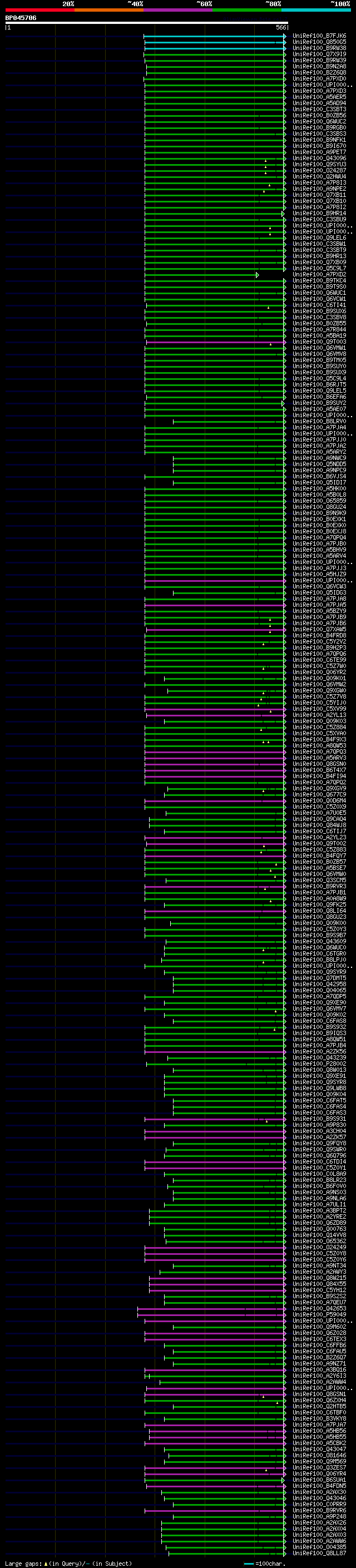Select the UniRef100_B3VKY8 label
Image resolution: width=356 pixels, height=1568 pixels.
coord(319,1418)
